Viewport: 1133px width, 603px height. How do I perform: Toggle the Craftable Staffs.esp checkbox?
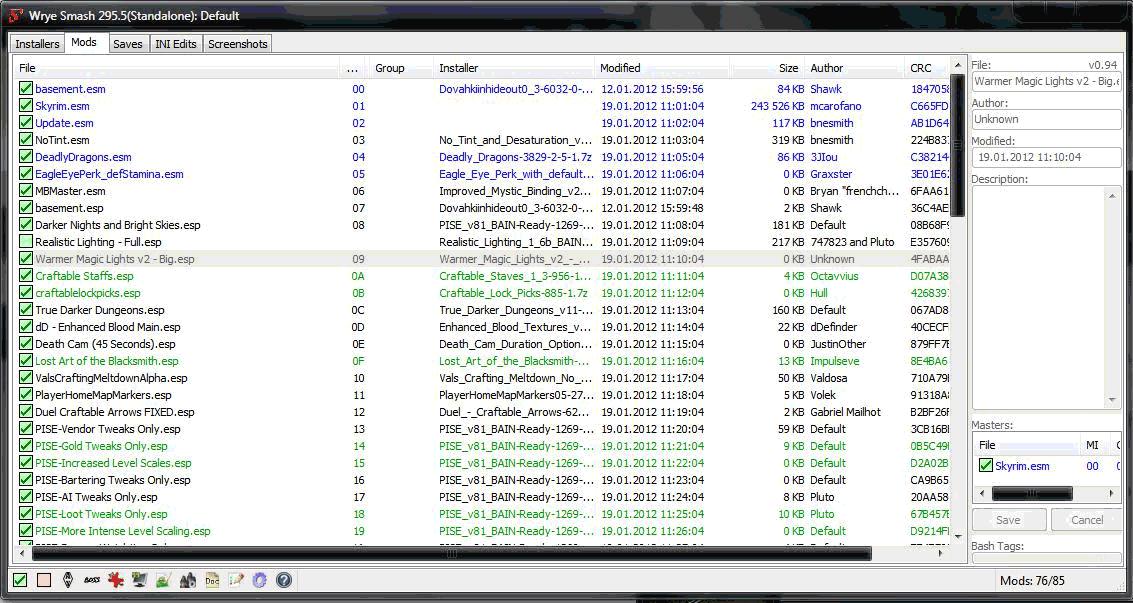(26, 276)
